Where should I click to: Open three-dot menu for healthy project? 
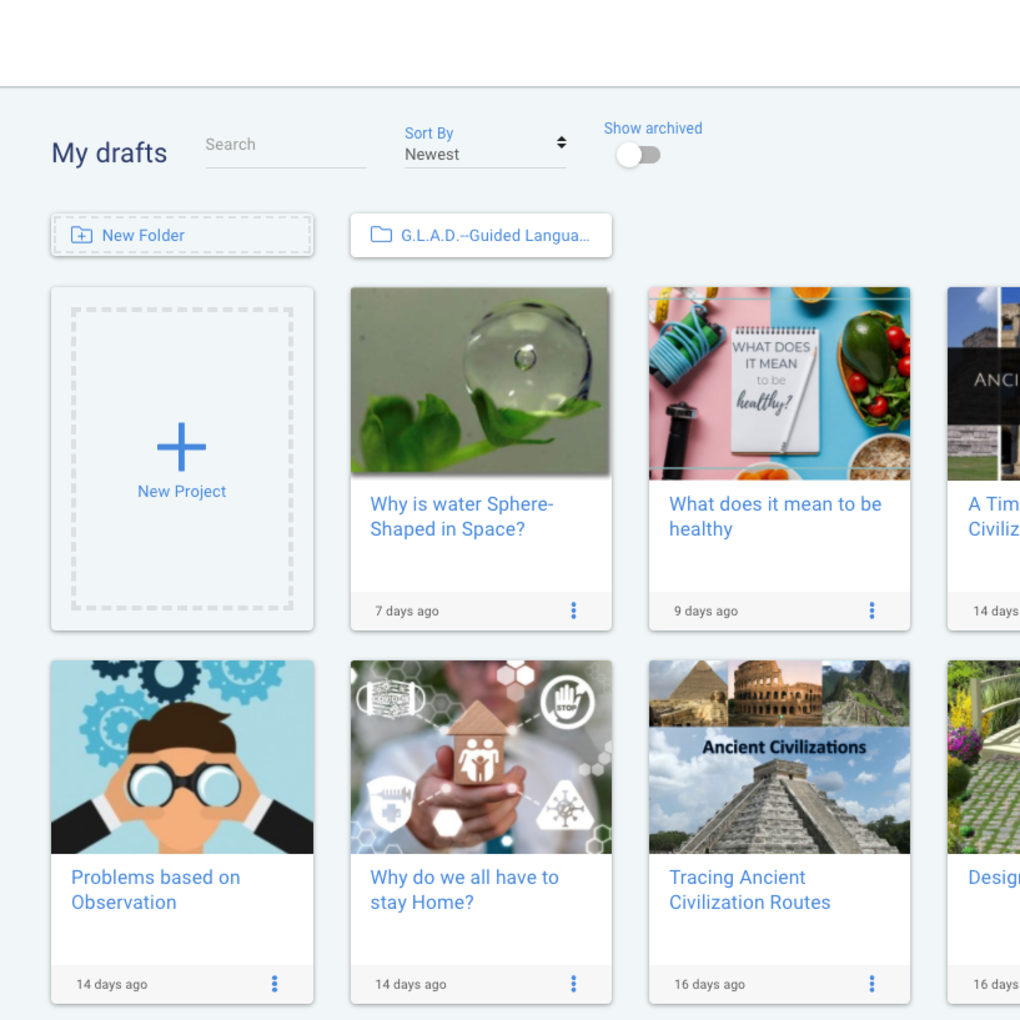(x=872, y=610)
